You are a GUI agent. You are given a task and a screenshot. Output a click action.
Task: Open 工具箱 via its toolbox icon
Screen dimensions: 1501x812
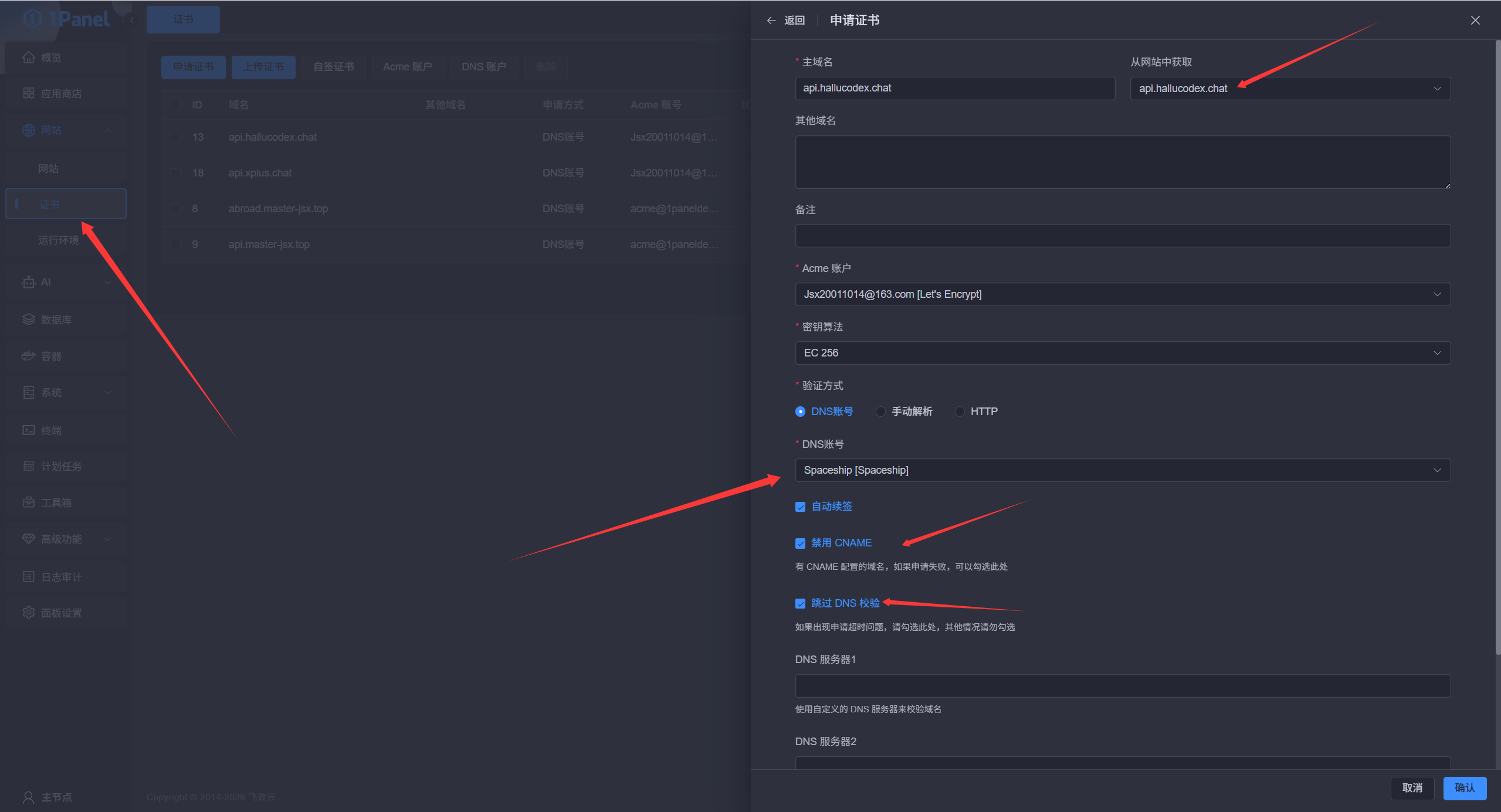(28, 502)
